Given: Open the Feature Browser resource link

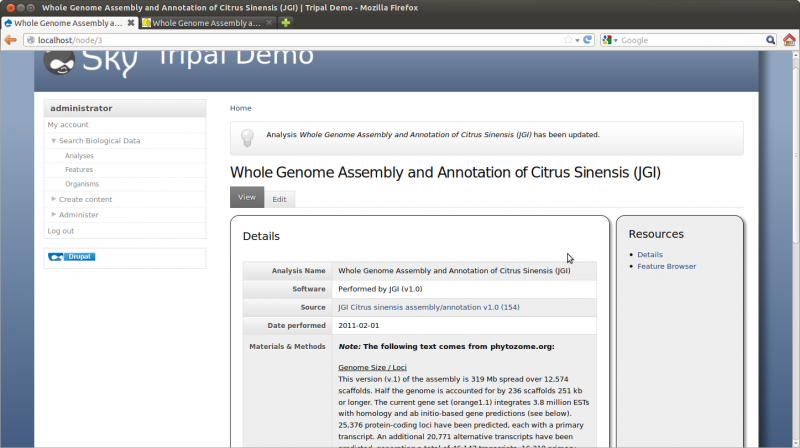Looking at the screenshot, I should (x=666, y=266).
